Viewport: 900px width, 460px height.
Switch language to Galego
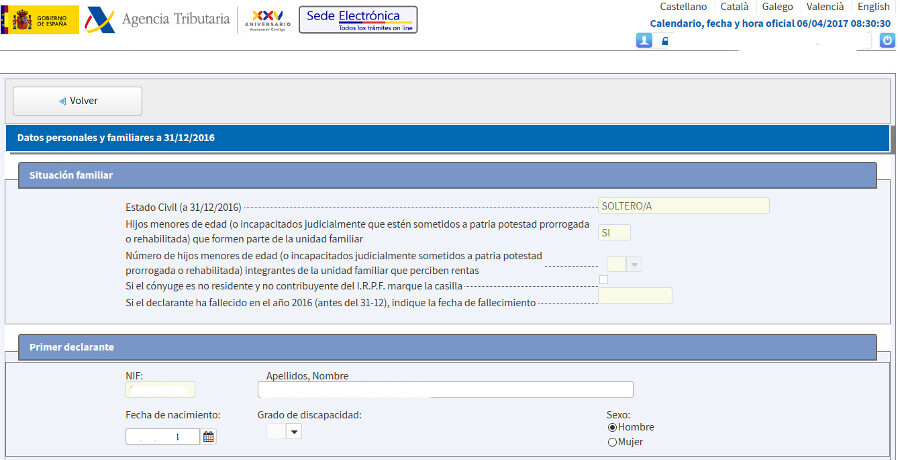tap(777, 7)
